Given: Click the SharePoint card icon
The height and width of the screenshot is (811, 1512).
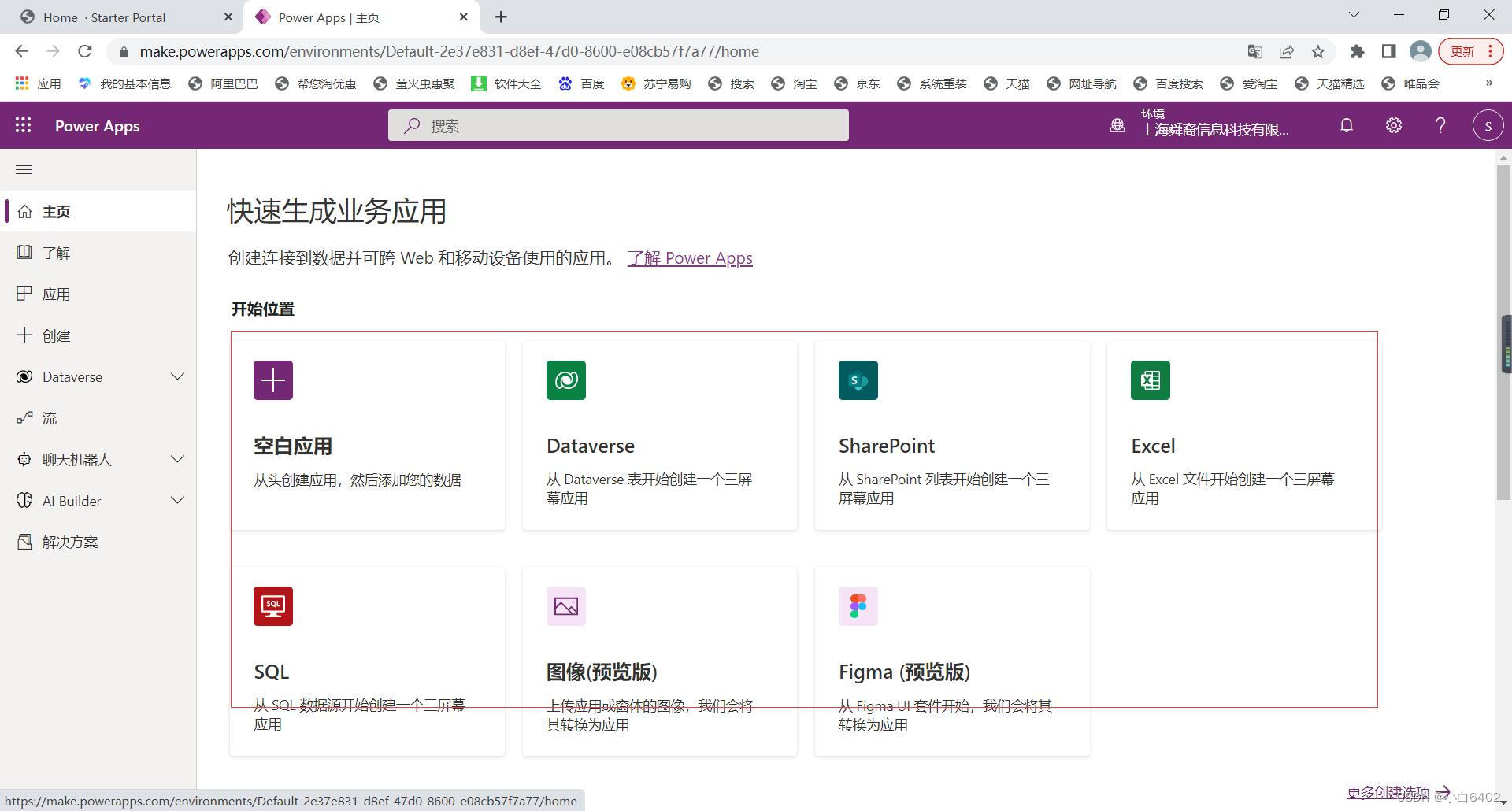Looking at the screenshot, I should (858, 380).
